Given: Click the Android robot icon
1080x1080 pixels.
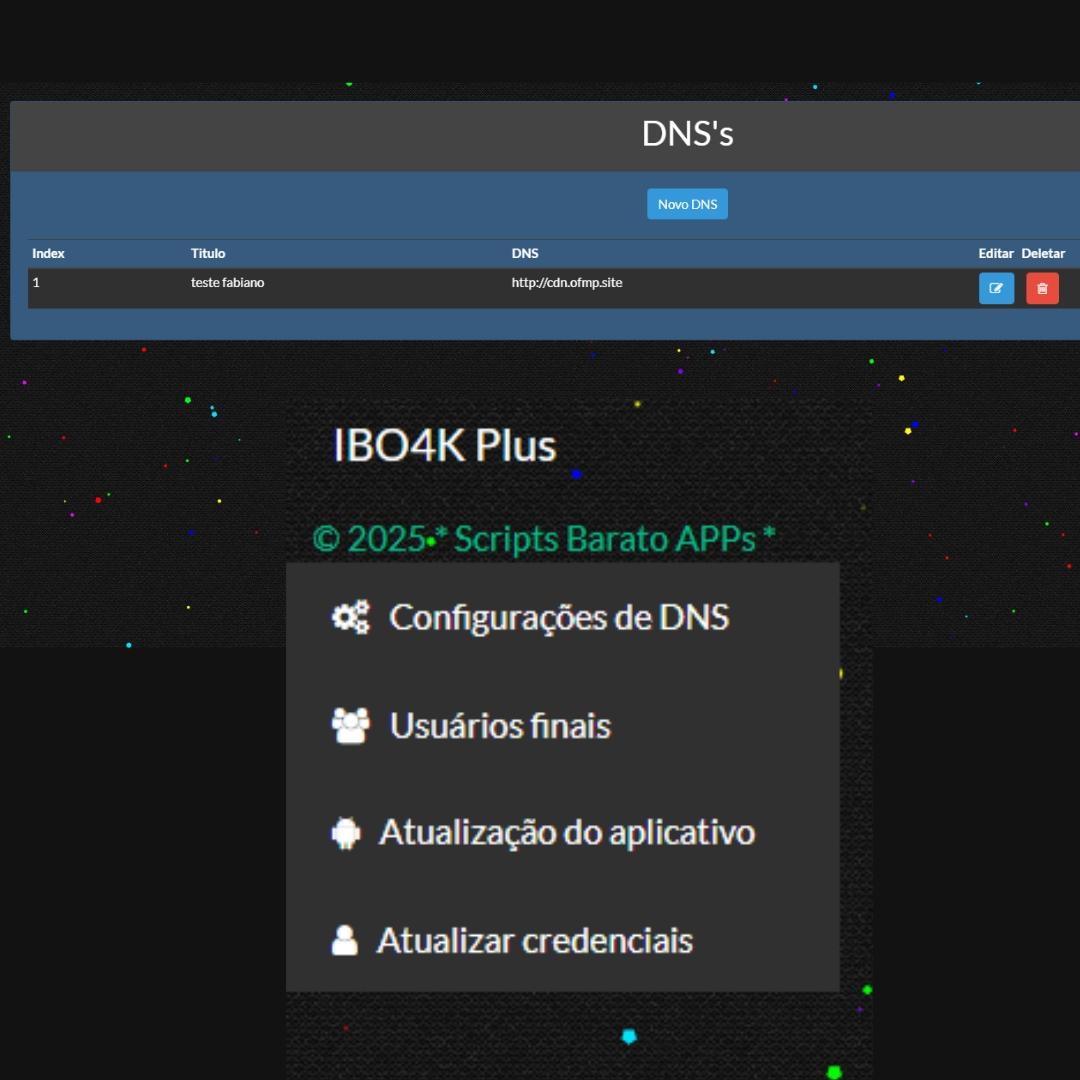Looking at the screenshot, I should click(x=345, y=832).
